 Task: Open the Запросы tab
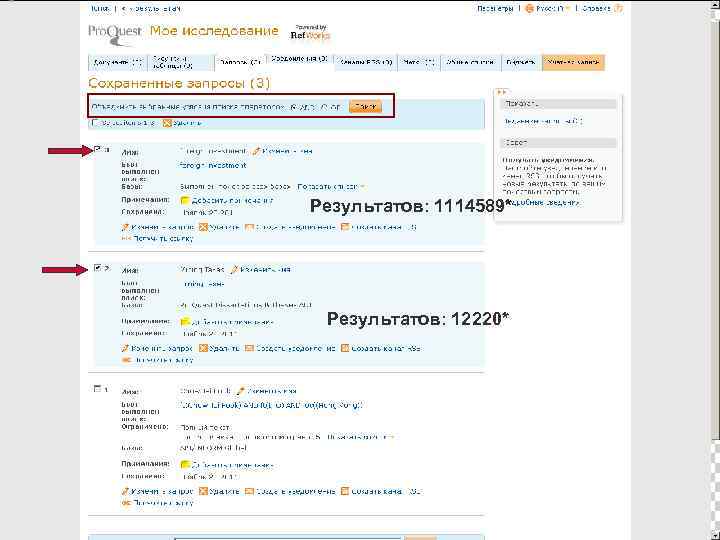tap(240, 62)
